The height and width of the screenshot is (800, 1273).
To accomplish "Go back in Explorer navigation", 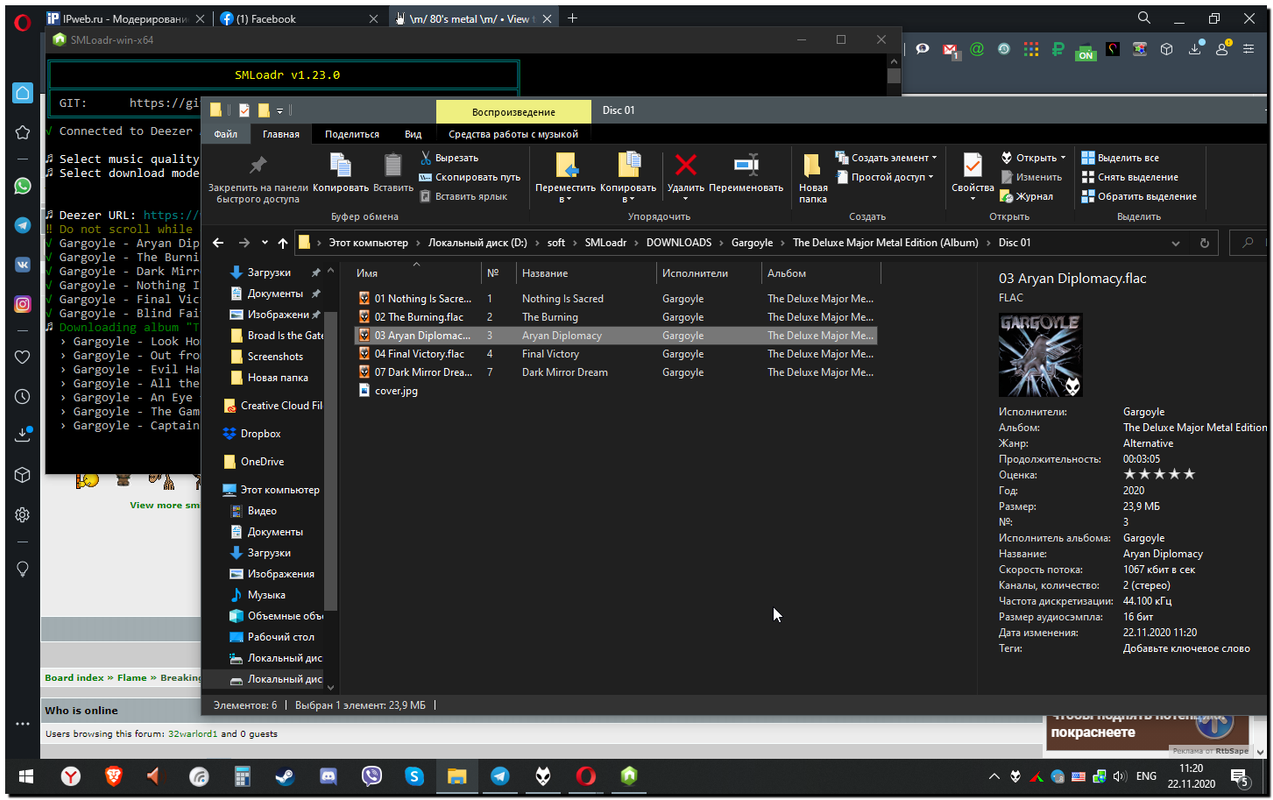I will [218, 242].
